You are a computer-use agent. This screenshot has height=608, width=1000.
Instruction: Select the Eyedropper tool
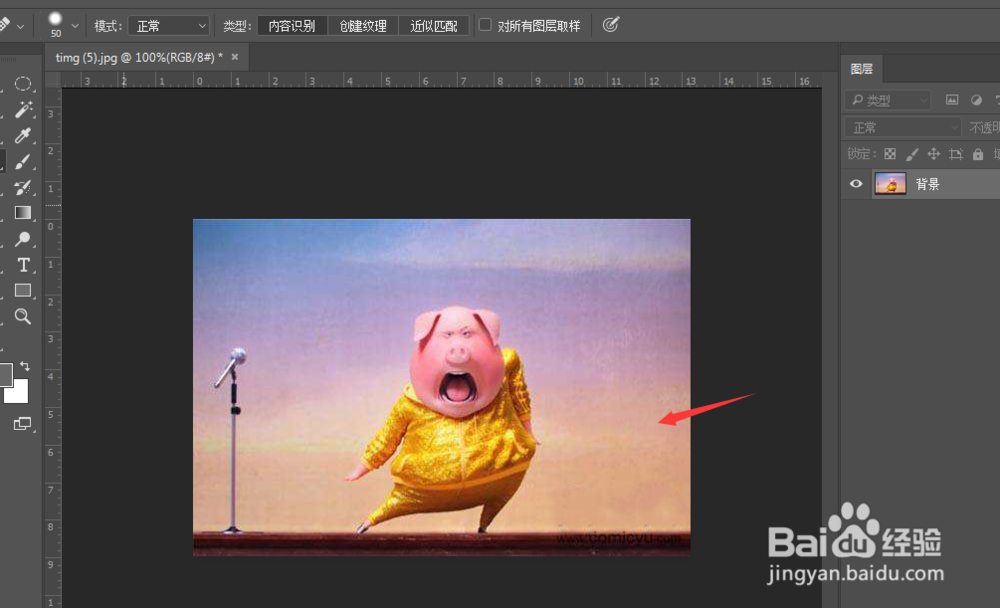tap(23, 135)
